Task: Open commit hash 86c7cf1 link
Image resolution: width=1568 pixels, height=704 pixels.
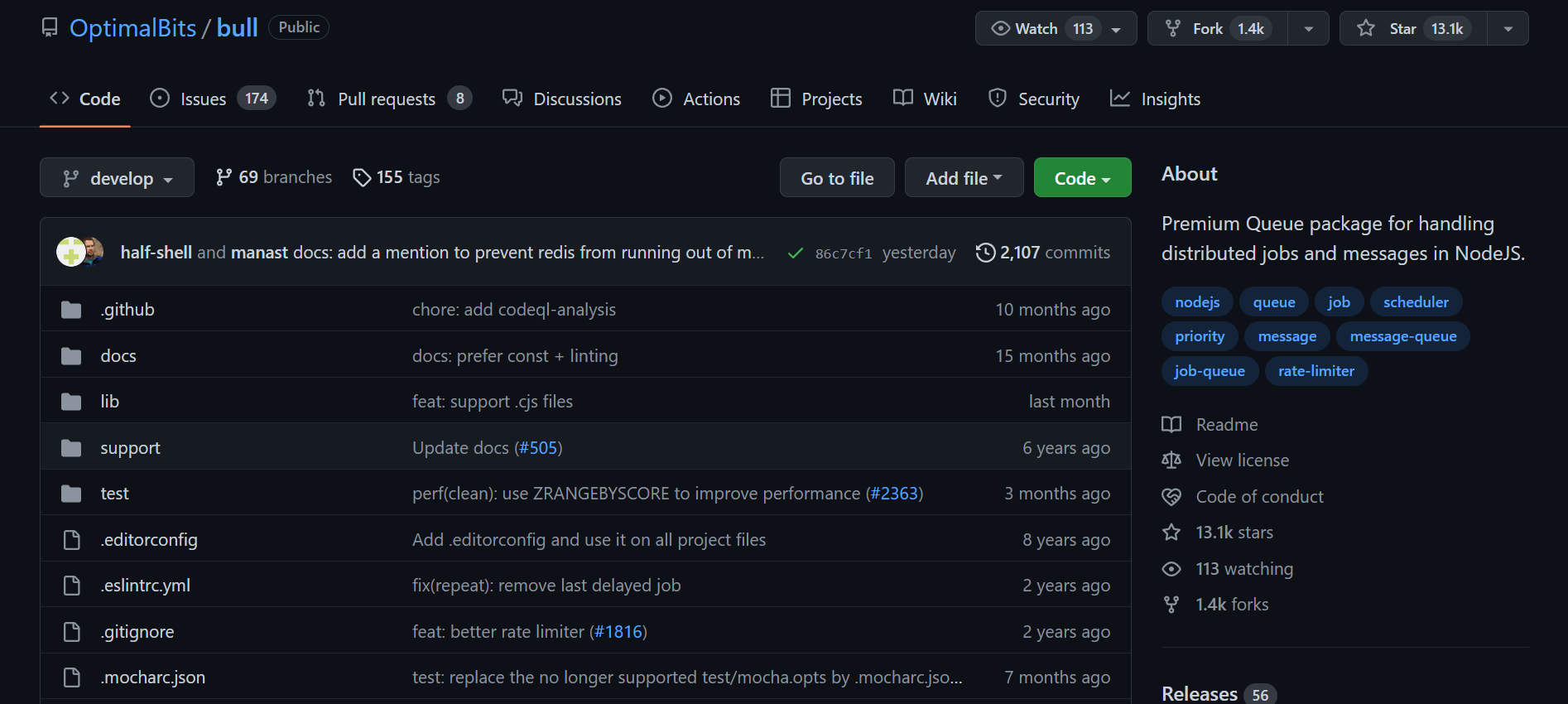Action: coord(843,253)
